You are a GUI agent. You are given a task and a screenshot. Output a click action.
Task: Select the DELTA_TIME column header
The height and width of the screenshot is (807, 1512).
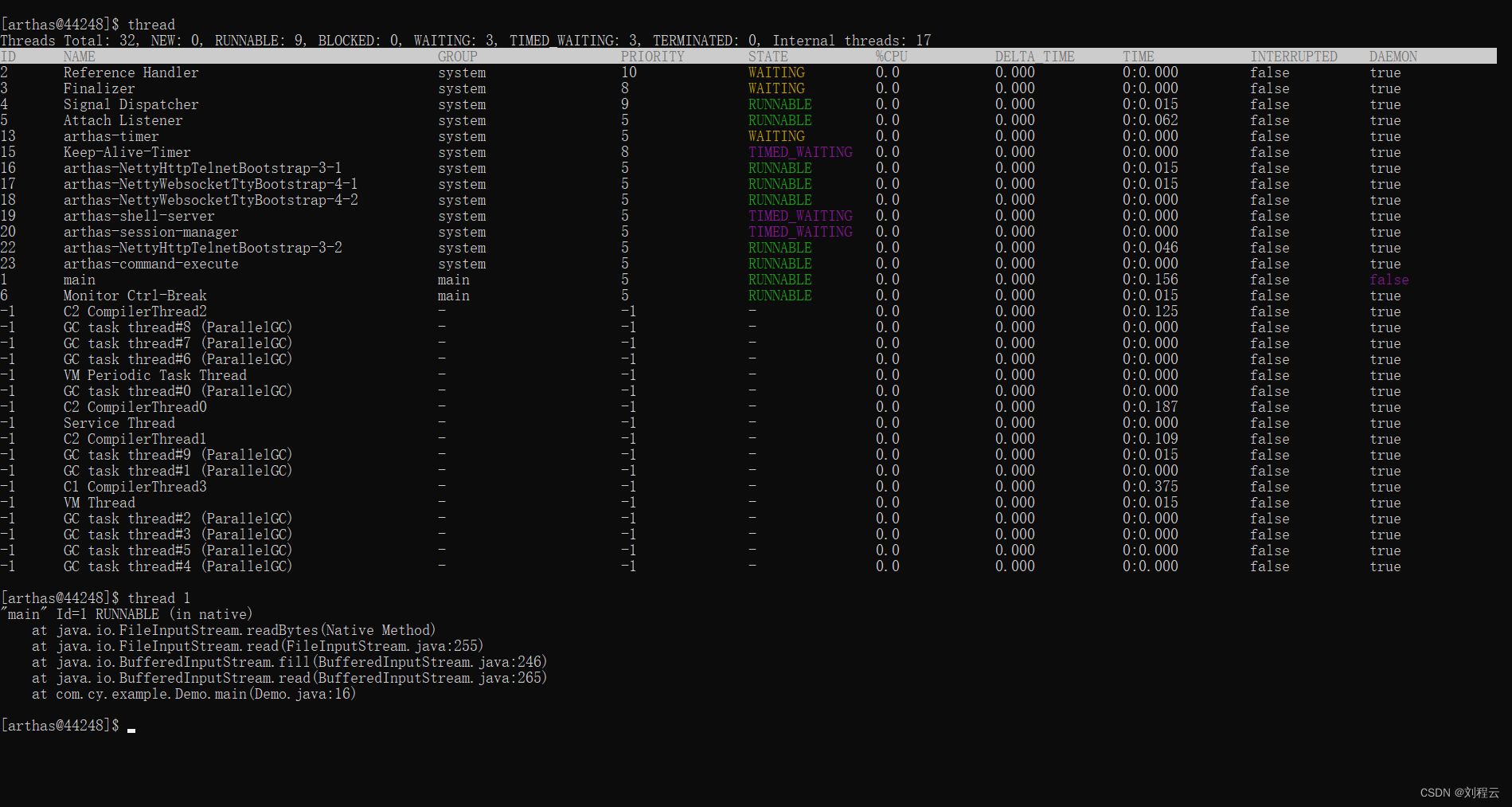coord(1035,57)
